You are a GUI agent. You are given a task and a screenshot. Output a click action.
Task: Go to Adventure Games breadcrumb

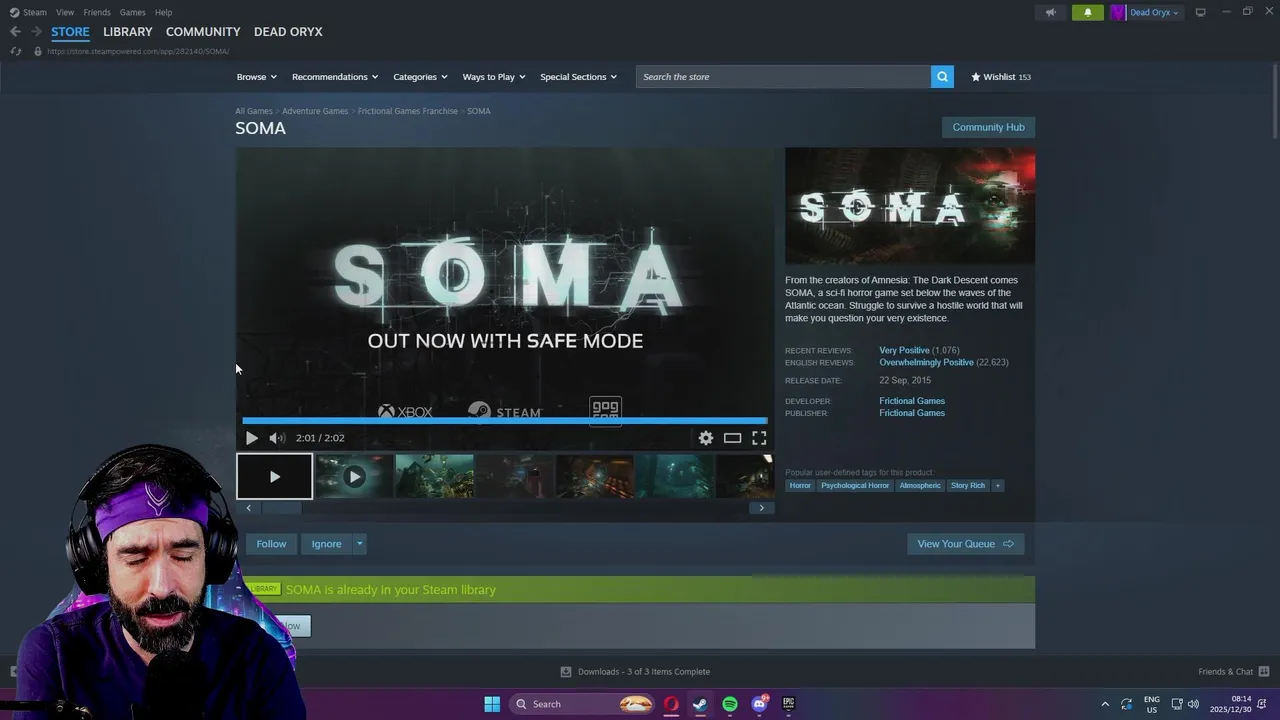pos(315,111)
